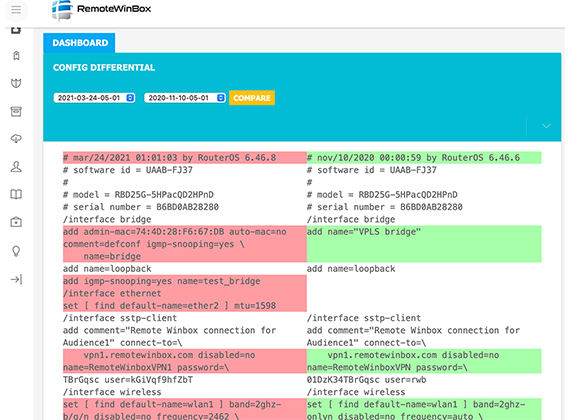
Task: Open the user profile sidebar icon
Action: [x=16, y=167]
